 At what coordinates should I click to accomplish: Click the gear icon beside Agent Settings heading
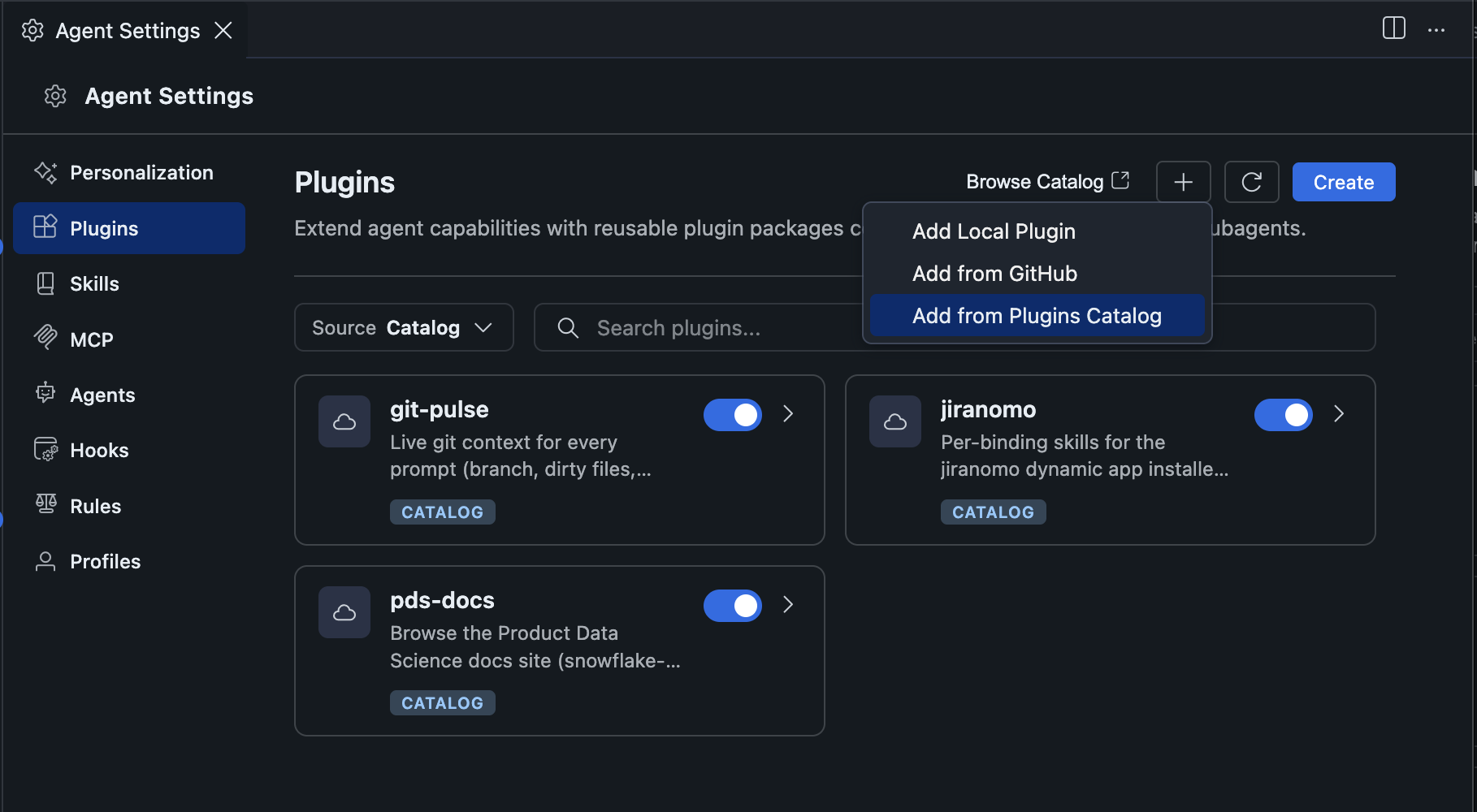coord(55,96)
